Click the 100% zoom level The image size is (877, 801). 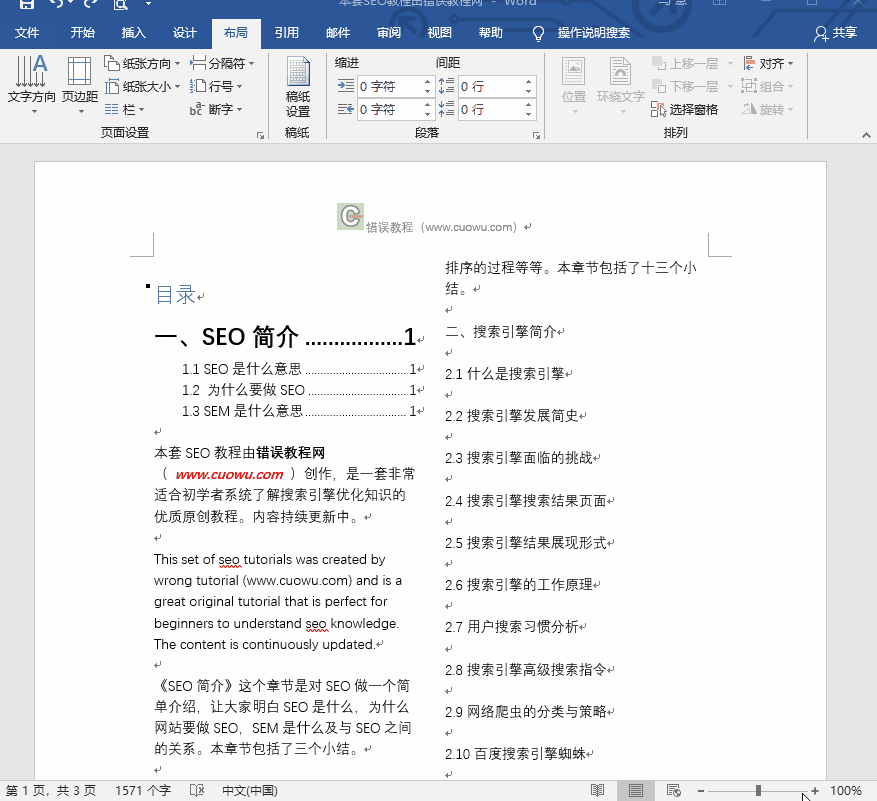845,790
